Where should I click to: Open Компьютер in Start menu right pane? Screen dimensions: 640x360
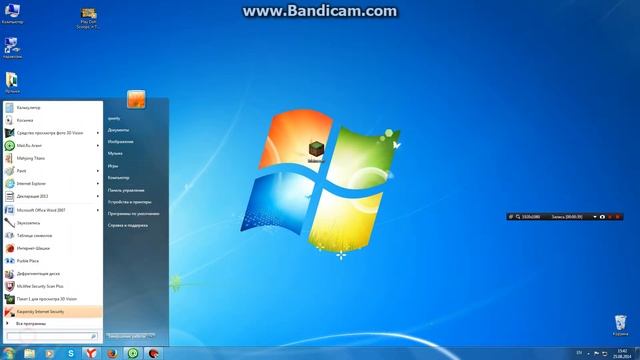click(118, 178)
